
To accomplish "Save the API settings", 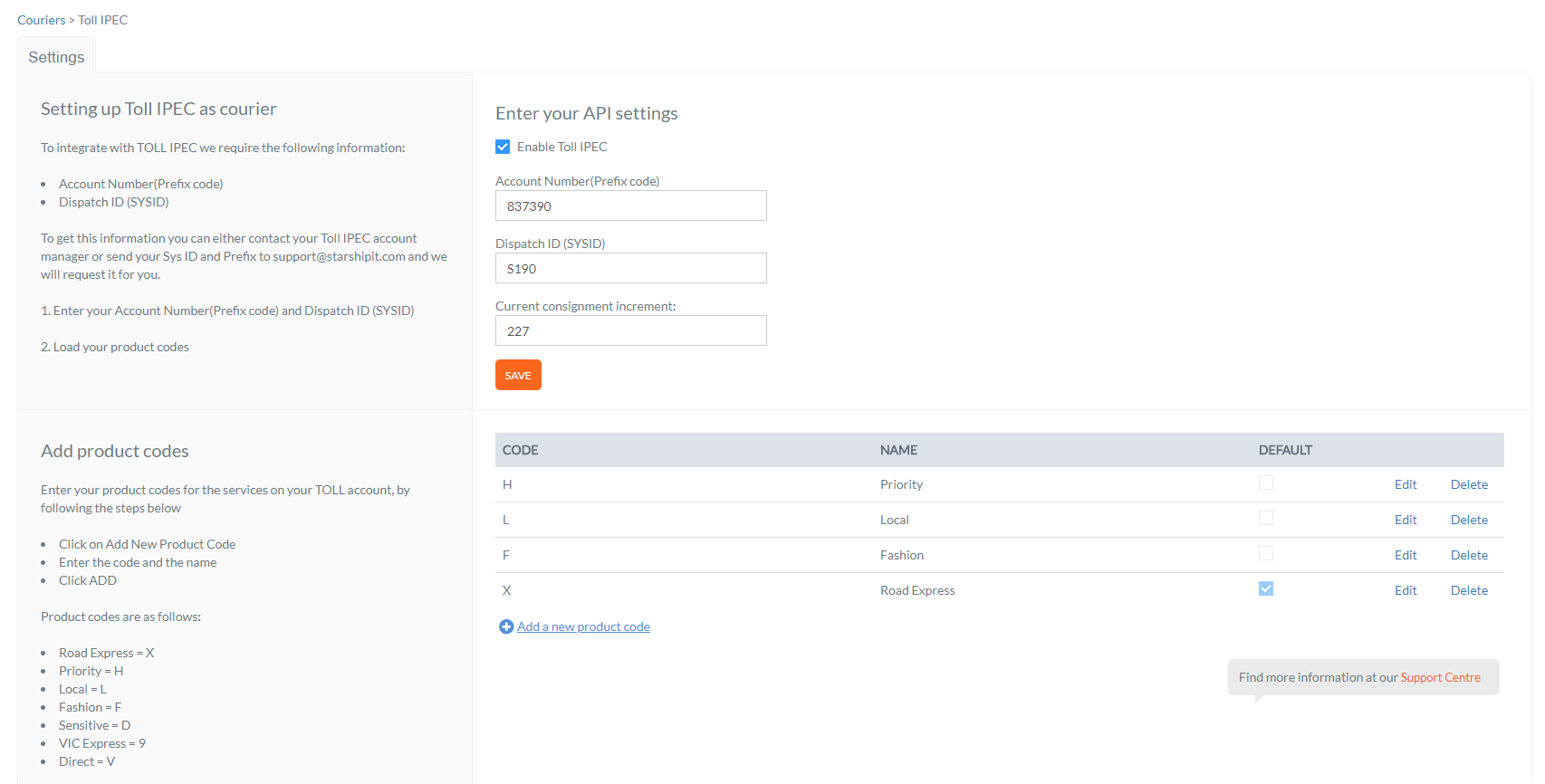I will point(518,375).
